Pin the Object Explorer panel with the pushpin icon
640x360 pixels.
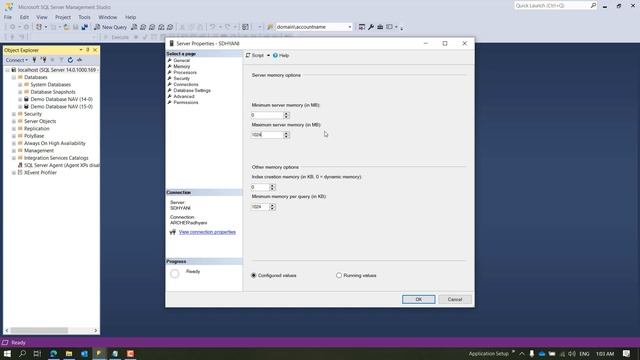(x=87, y=50)
